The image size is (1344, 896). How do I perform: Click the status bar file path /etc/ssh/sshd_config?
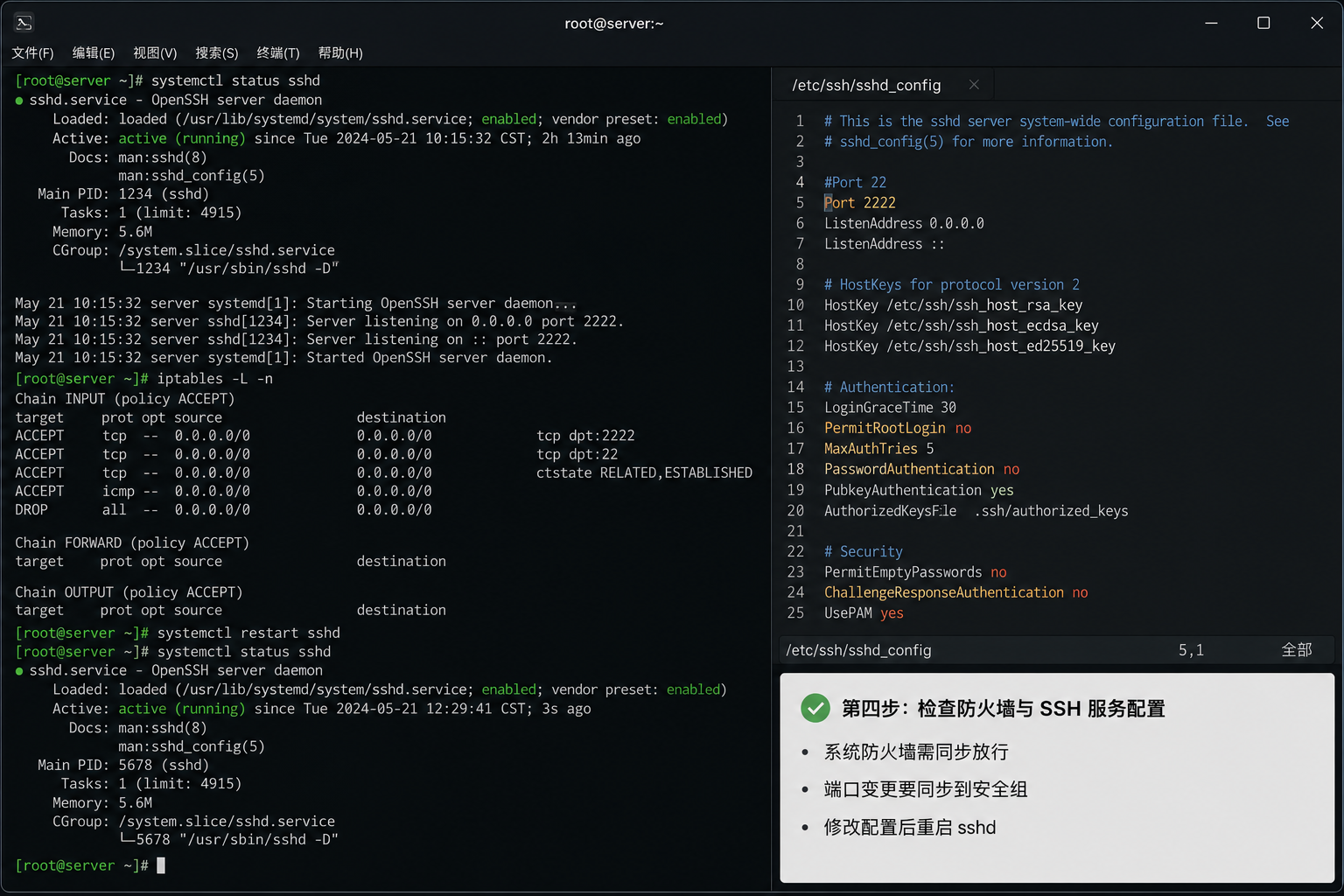[x=858, y=650]
